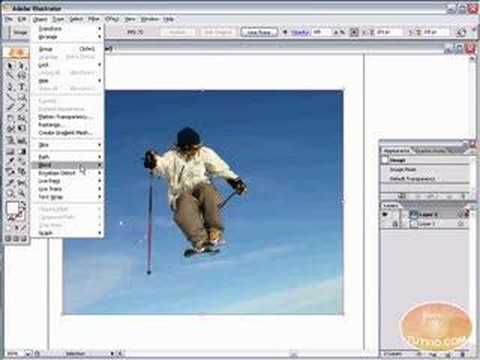
Task: Select the Magic Wand tool
Action: point(11,76)
